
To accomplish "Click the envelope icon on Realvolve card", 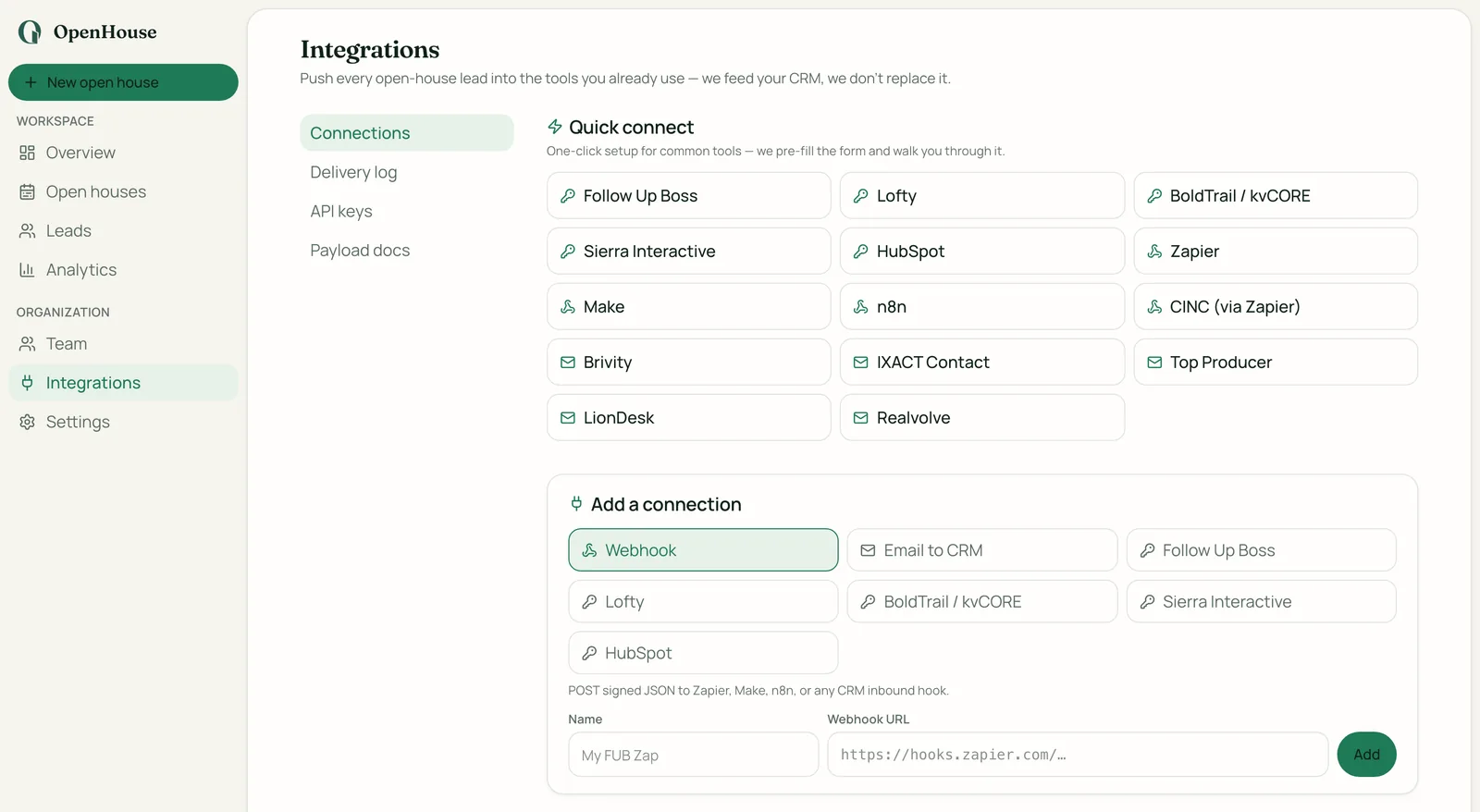I will click(861, 418).
